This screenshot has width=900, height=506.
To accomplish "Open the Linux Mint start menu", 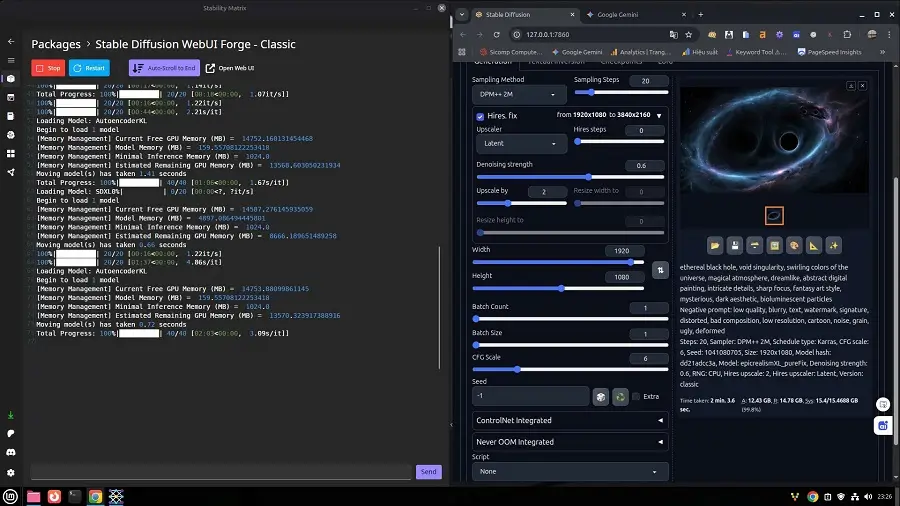I will pyautogui.click(x=10, y=496).
